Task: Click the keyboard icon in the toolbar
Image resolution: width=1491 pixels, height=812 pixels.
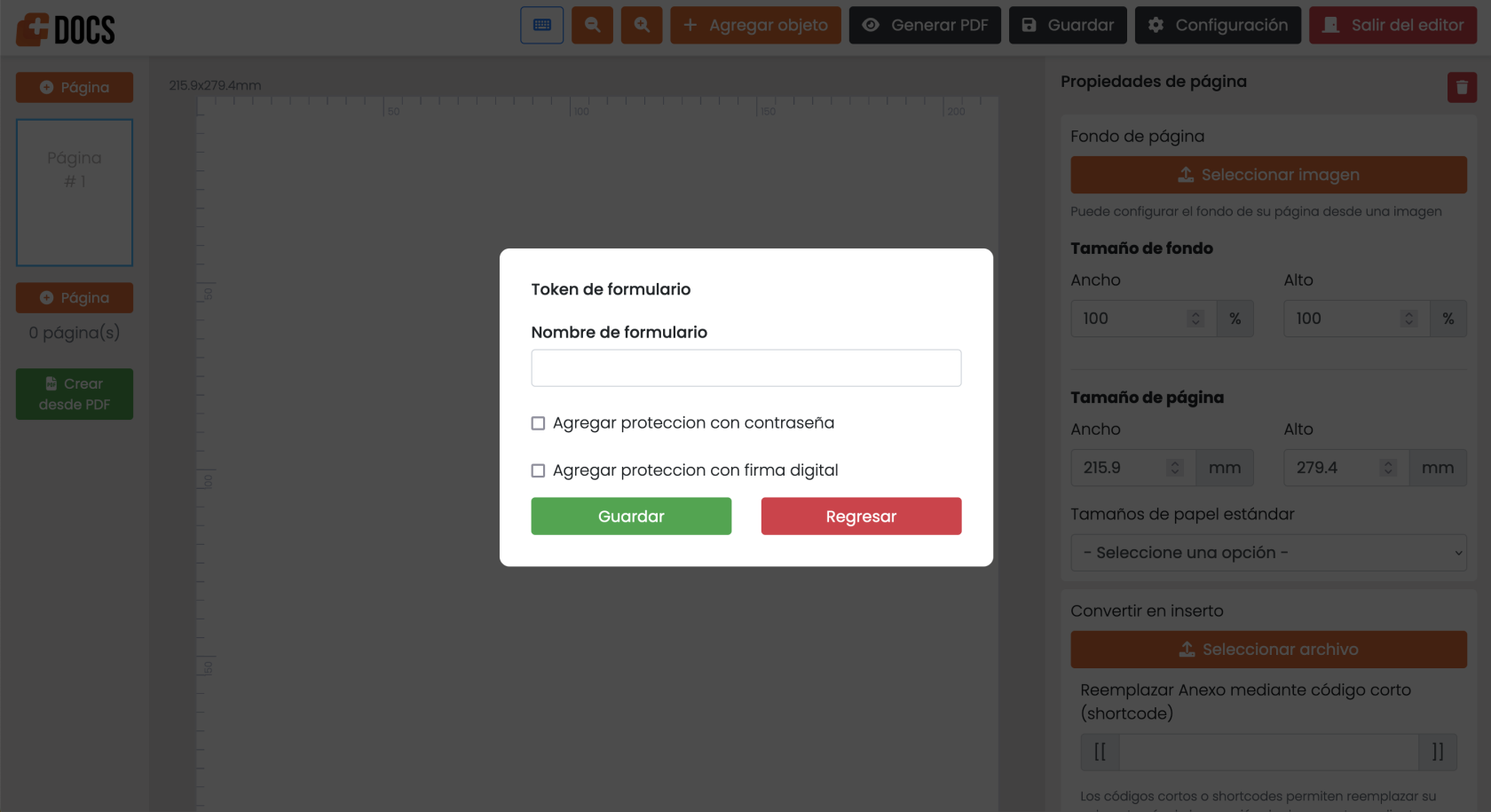Action: coord(541,25)
